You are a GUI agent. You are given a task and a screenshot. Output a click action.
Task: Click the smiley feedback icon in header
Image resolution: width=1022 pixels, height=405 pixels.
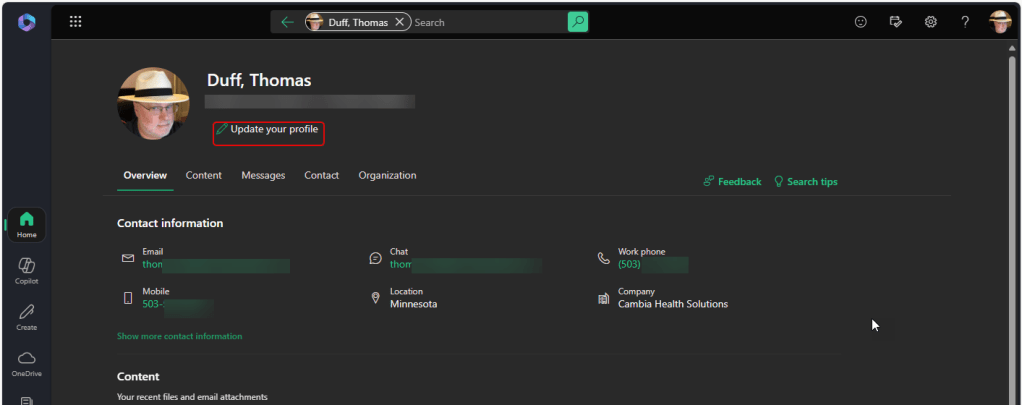click(x=860, y=22)
